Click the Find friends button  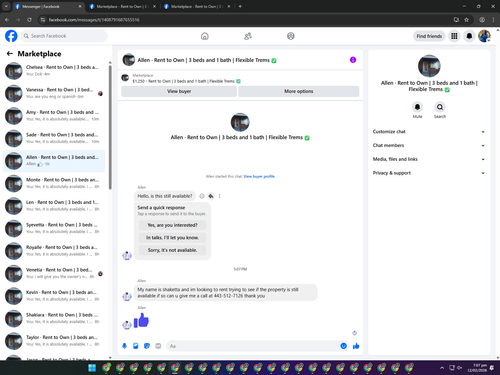coord(429,36)
